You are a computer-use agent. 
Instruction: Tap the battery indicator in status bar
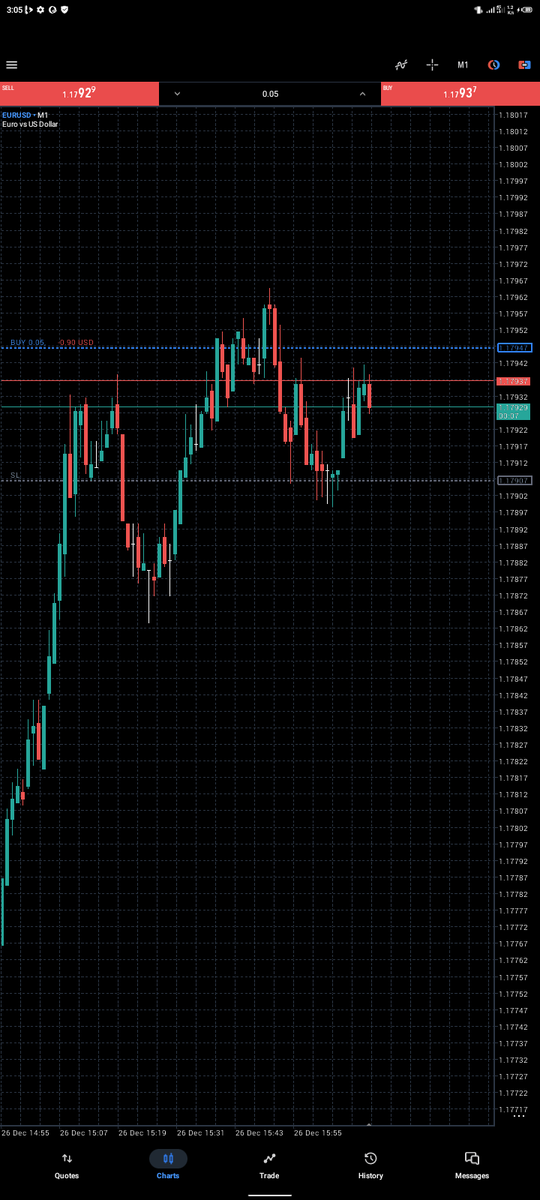pos(526,8)
